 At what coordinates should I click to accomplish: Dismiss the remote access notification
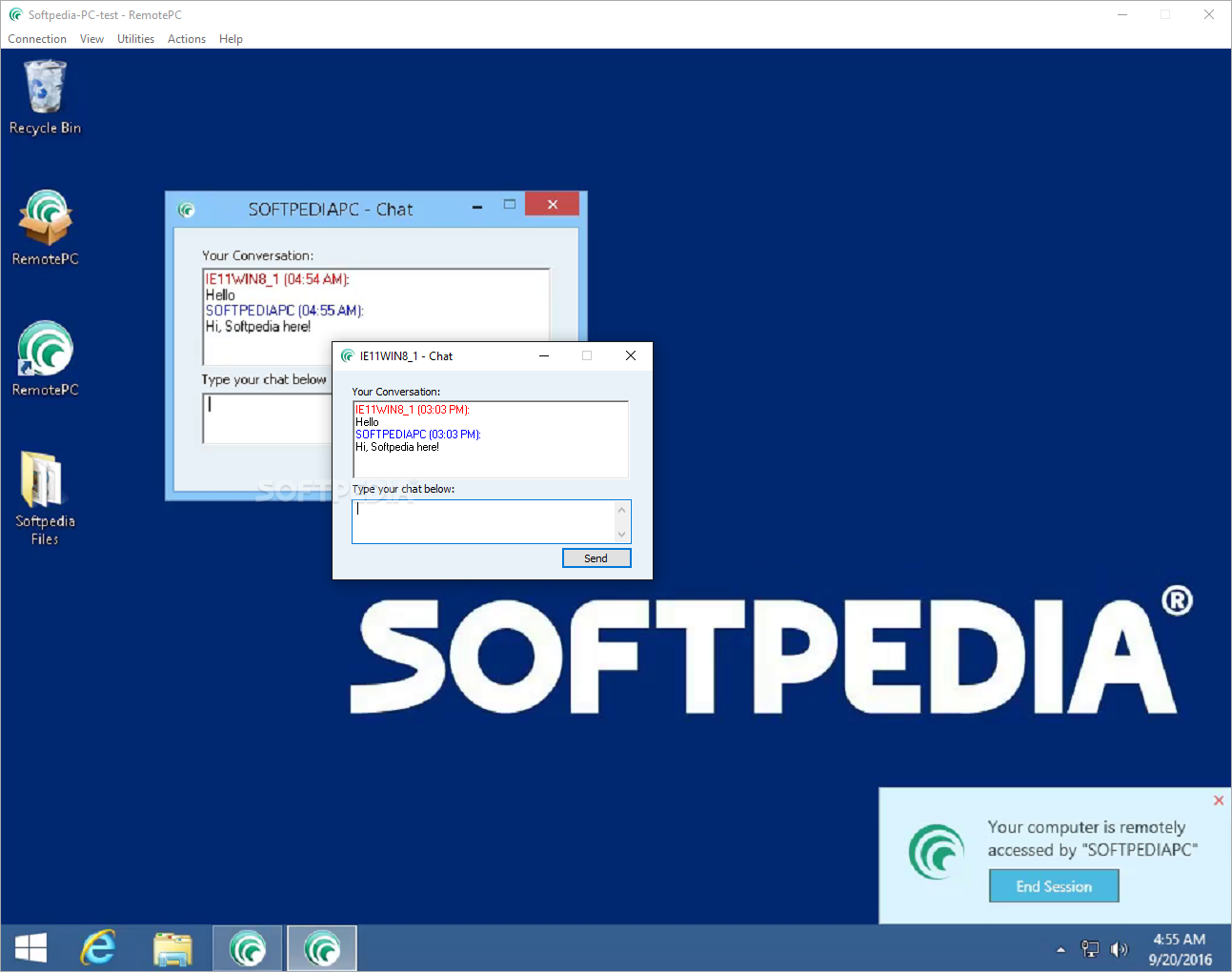click(x=1219, y=800)
